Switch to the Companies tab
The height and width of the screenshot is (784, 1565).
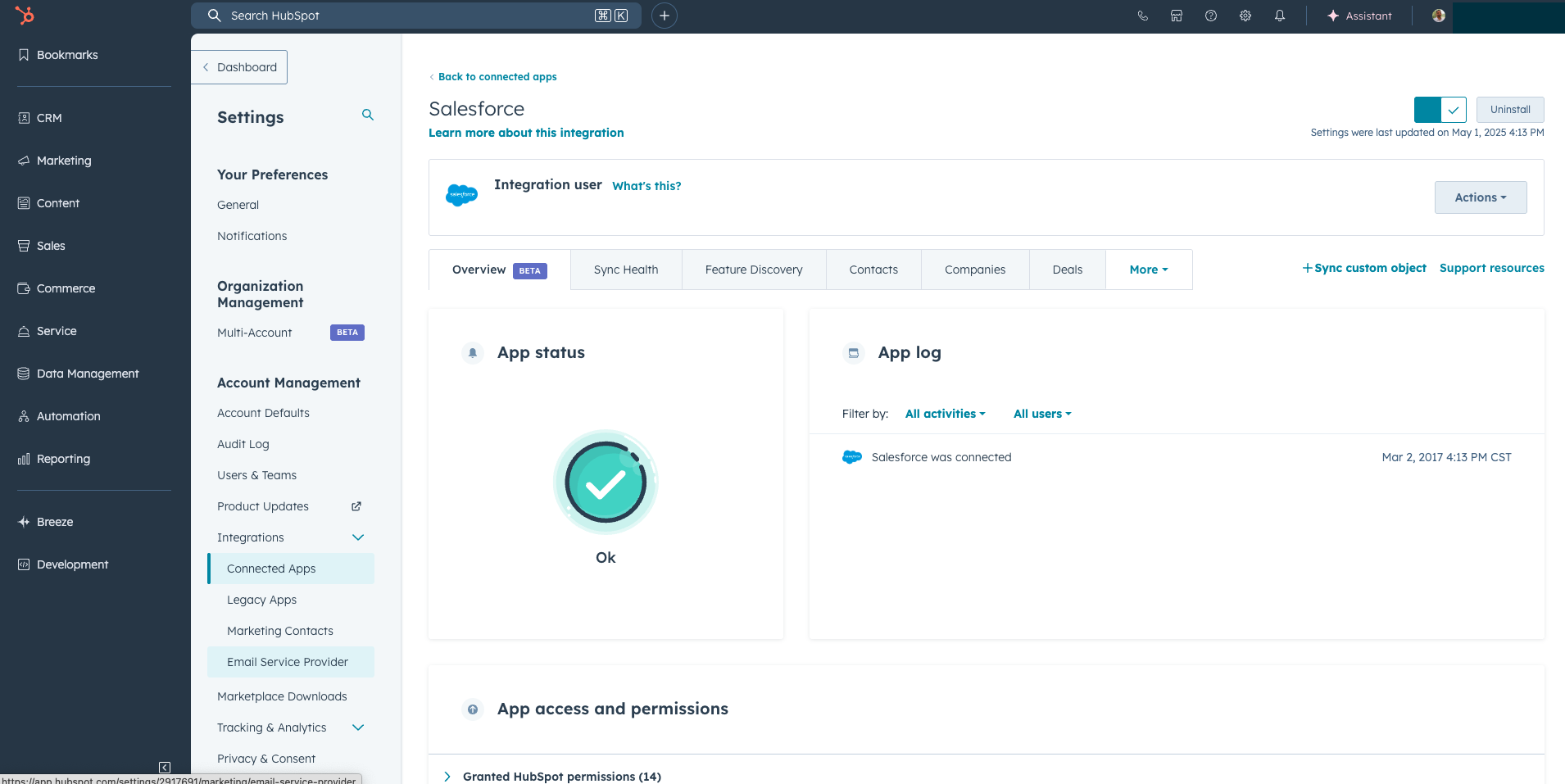point(974,270)
